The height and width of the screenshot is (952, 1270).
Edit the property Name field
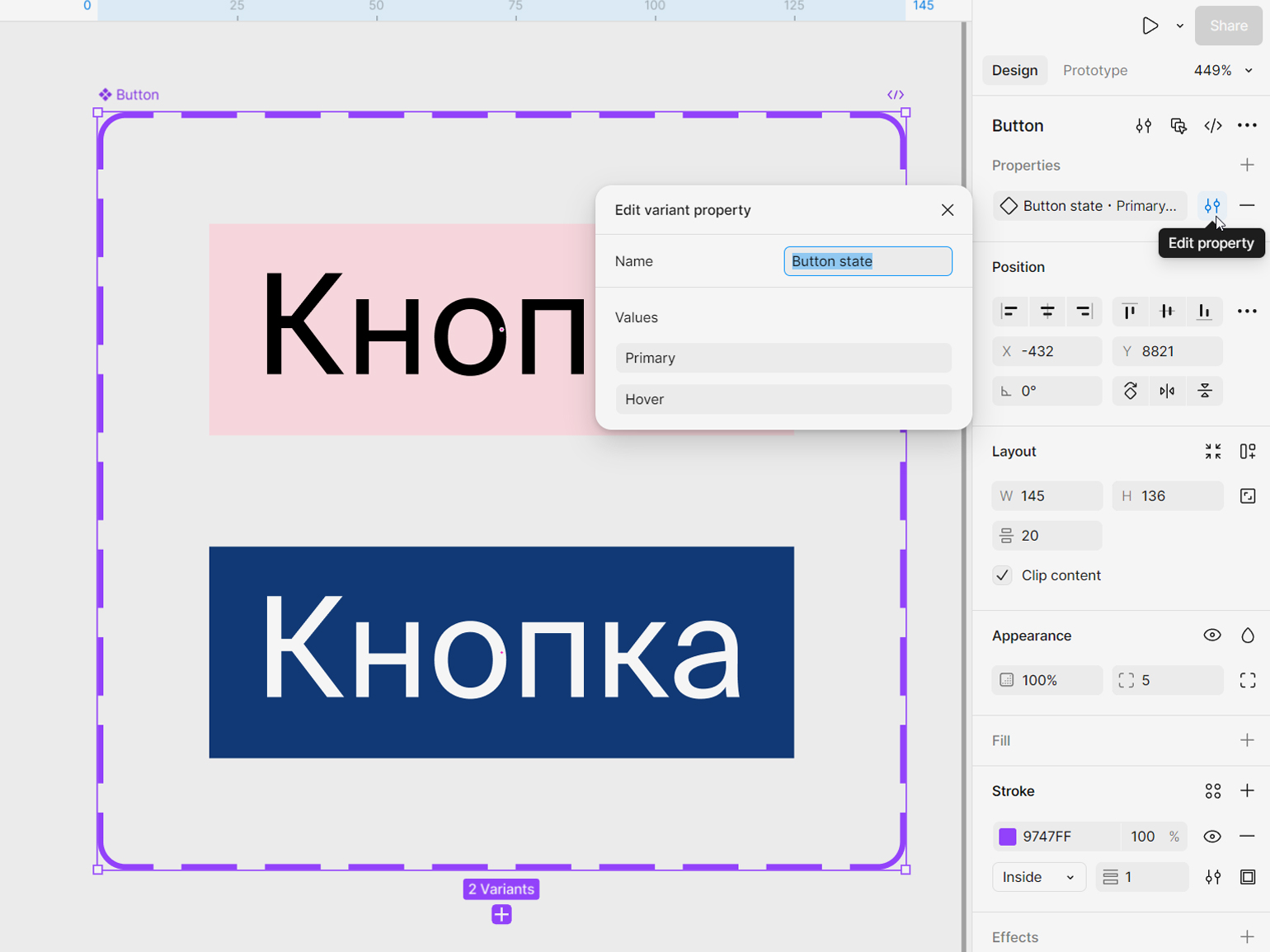click(868, 261)
